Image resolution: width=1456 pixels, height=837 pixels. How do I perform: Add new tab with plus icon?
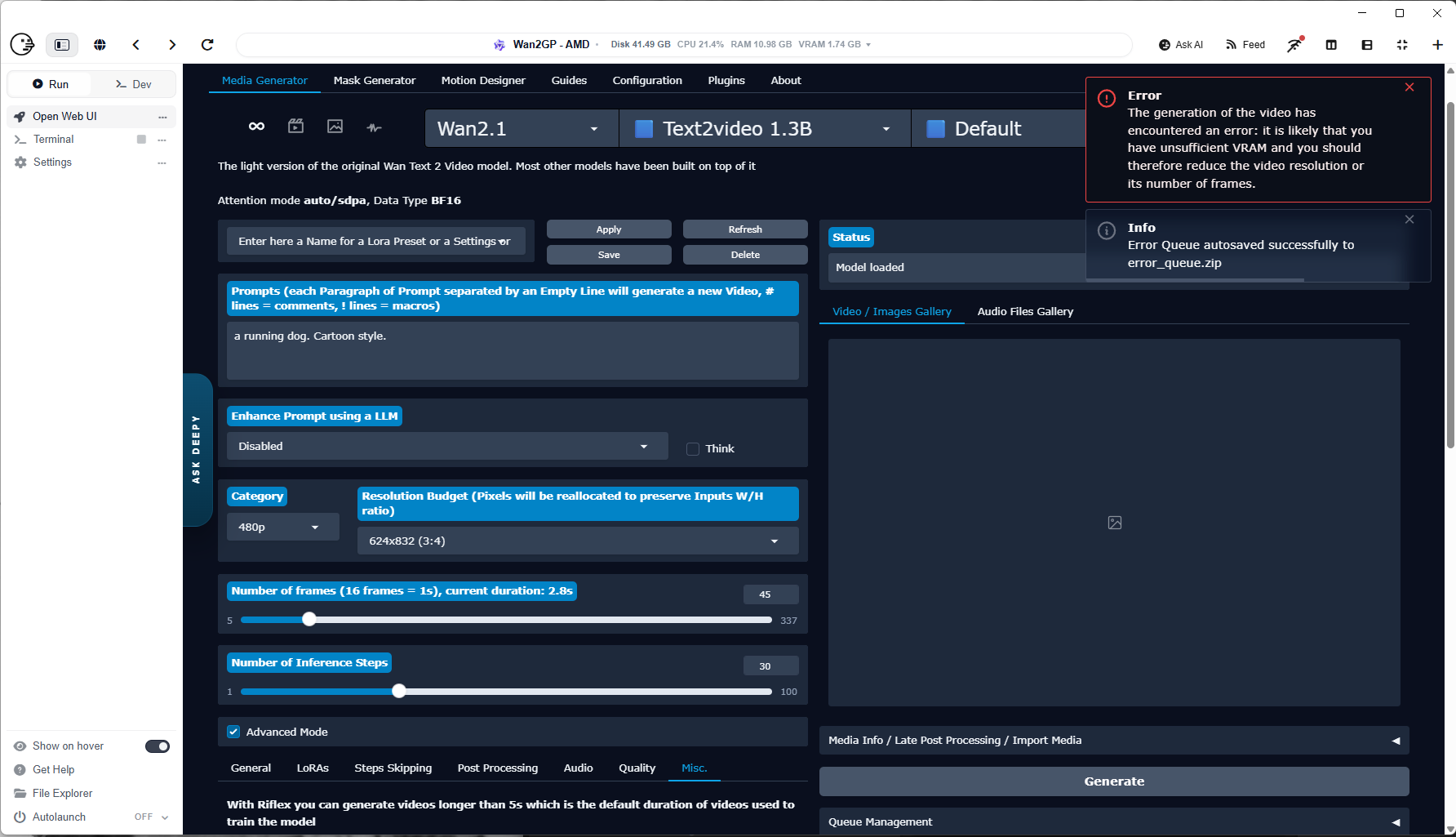(1437, 45)
